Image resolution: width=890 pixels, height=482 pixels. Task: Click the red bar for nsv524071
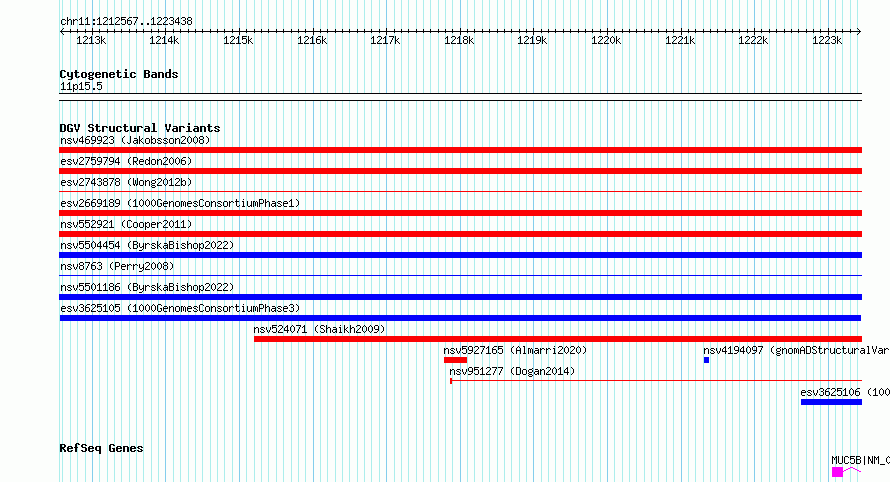click(x=558, y=339)
